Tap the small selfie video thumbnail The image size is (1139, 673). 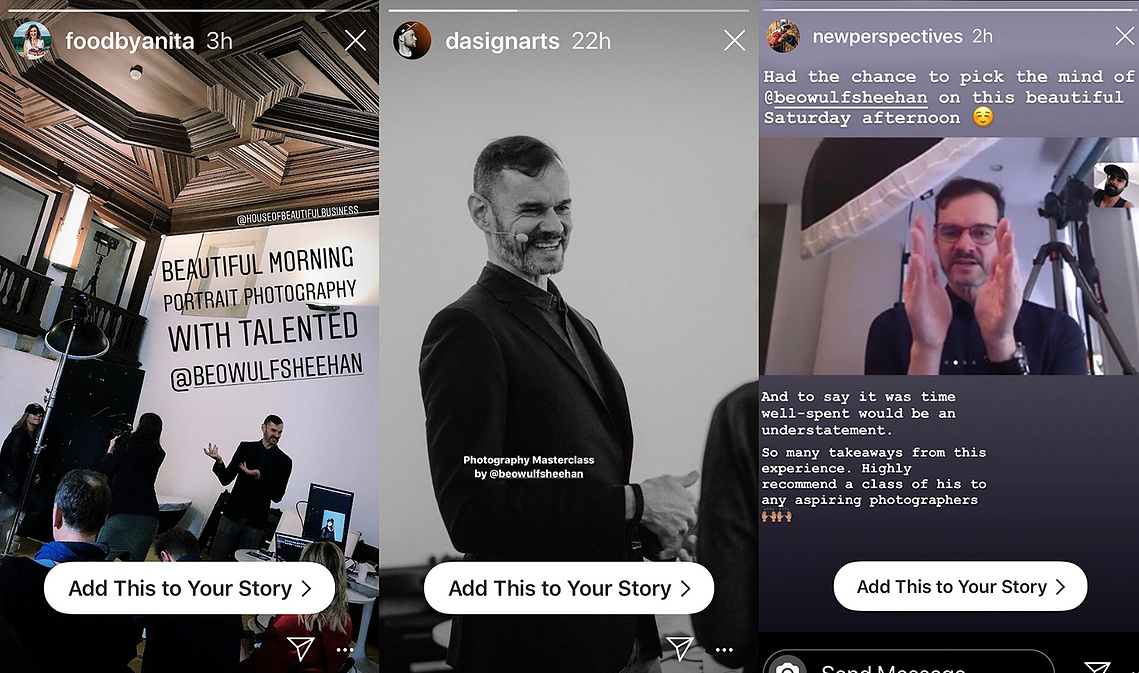[1115, 185]
